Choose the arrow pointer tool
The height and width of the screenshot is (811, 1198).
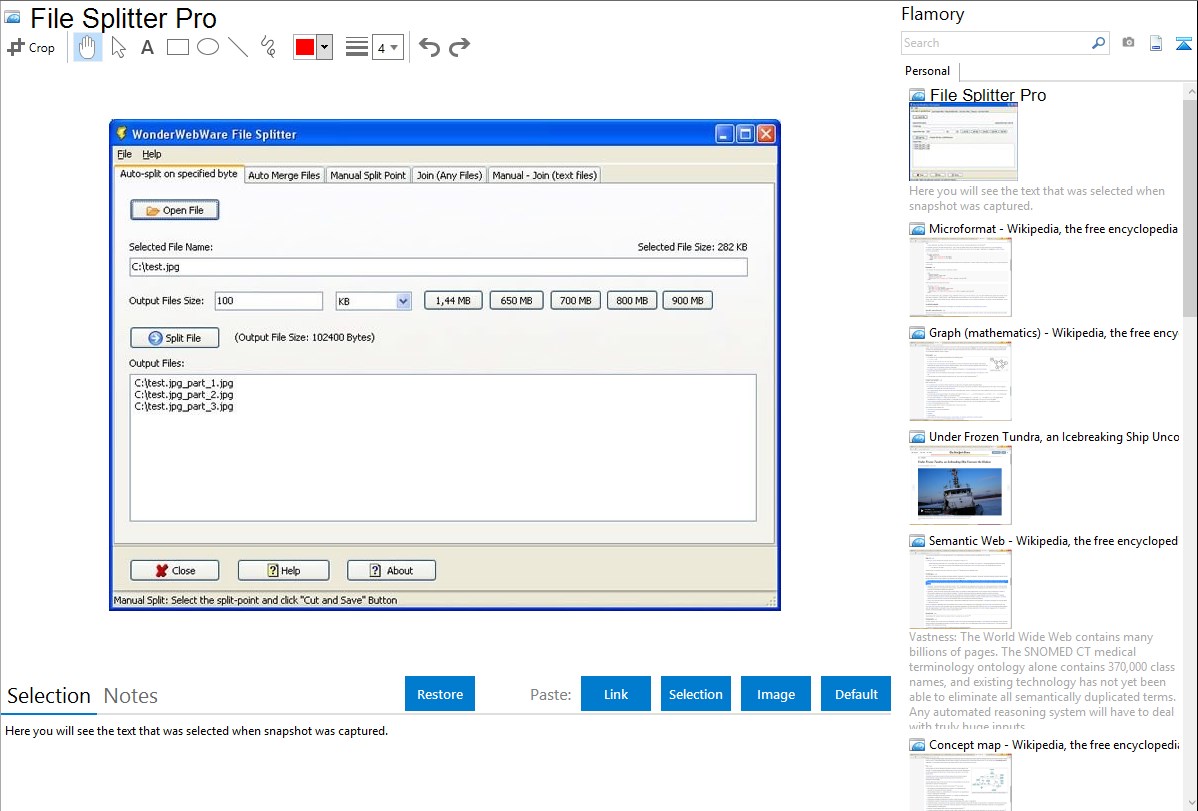pyautogui.click(x=118, y=47)
